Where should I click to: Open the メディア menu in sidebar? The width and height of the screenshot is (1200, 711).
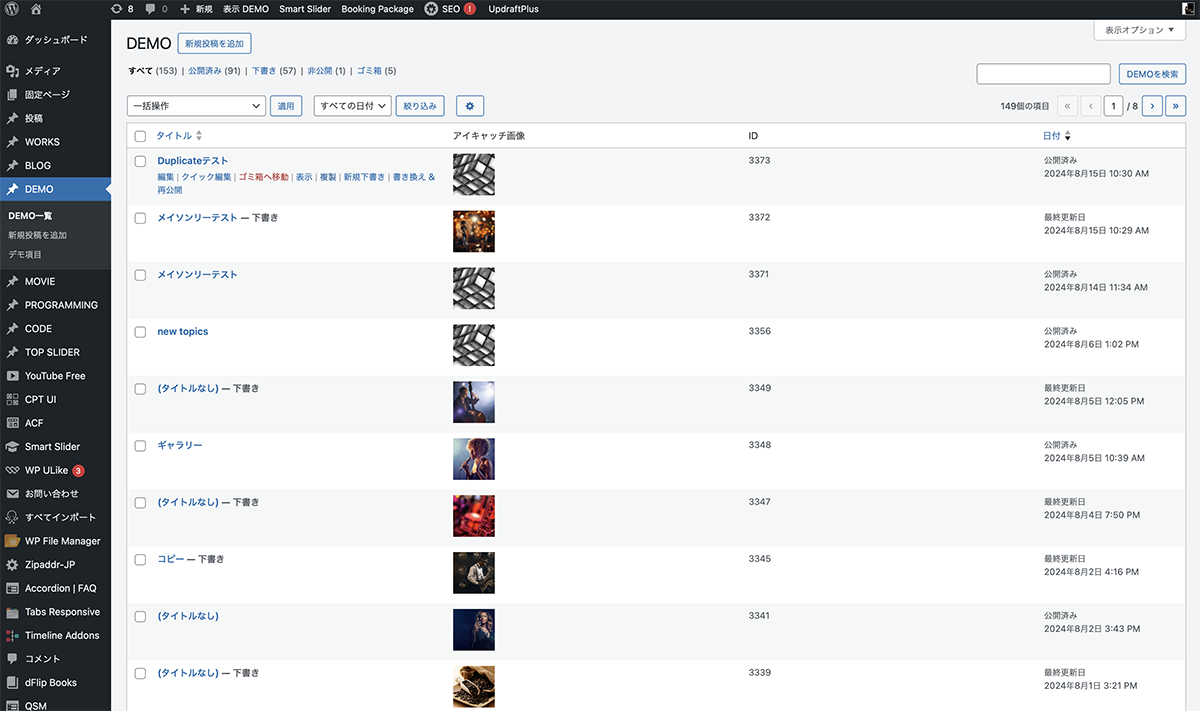point(43,71)
